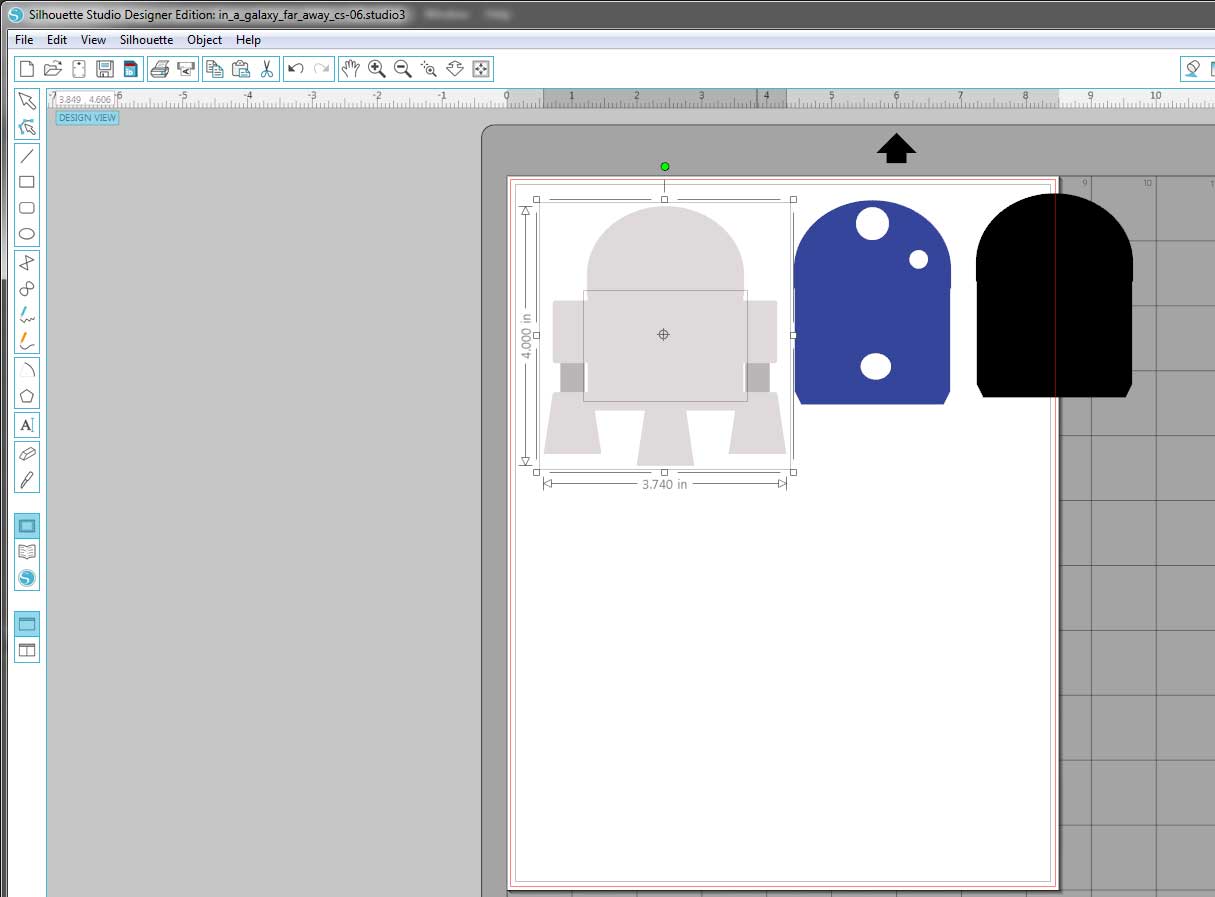Select the Draw an Ellipse tool
Viewport: 1215px width, 897px height.
(x=27, y=234)
